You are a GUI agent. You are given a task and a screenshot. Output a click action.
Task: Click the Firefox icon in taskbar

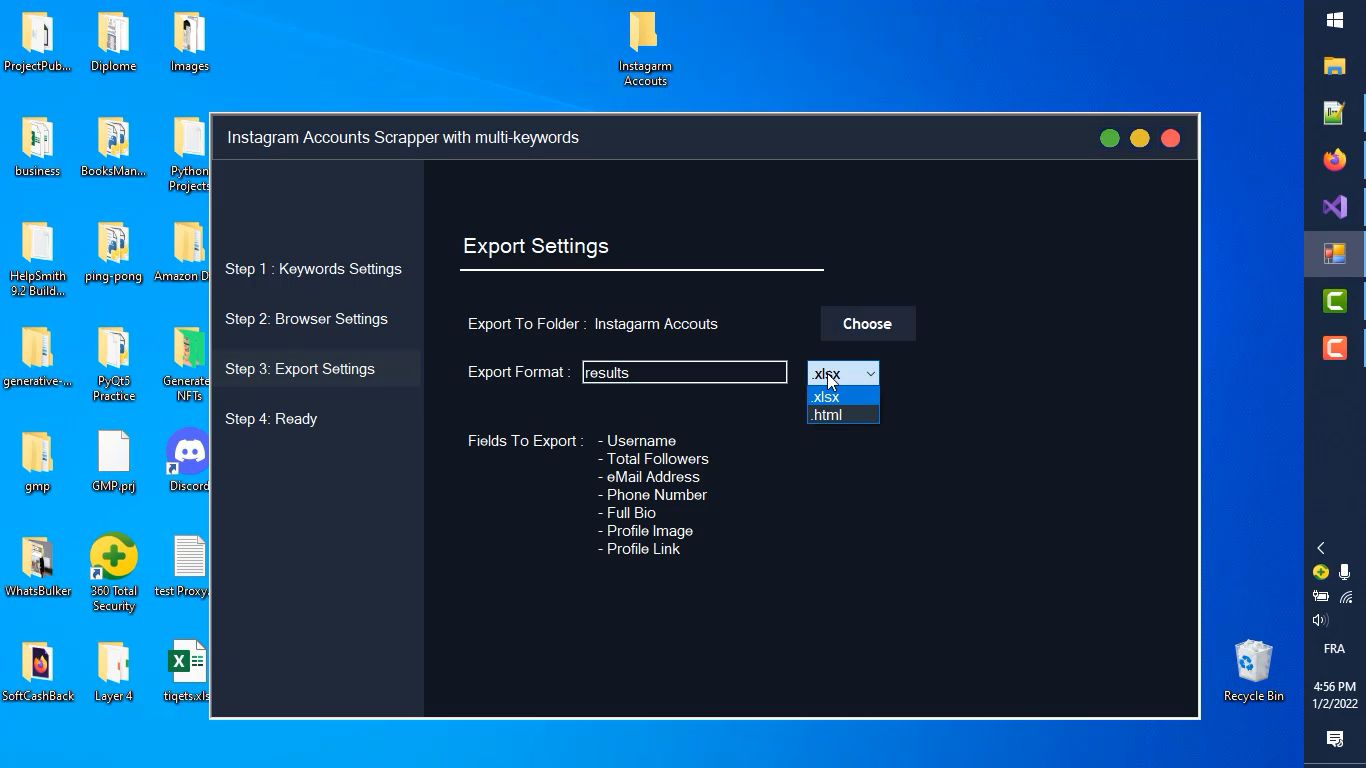click(1334, 160)
